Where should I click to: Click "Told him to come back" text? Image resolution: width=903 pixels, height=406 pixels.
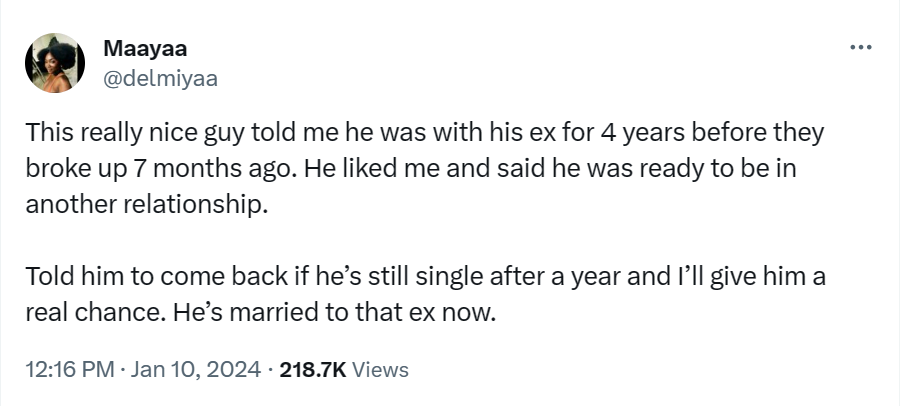[x=125, y=277]
